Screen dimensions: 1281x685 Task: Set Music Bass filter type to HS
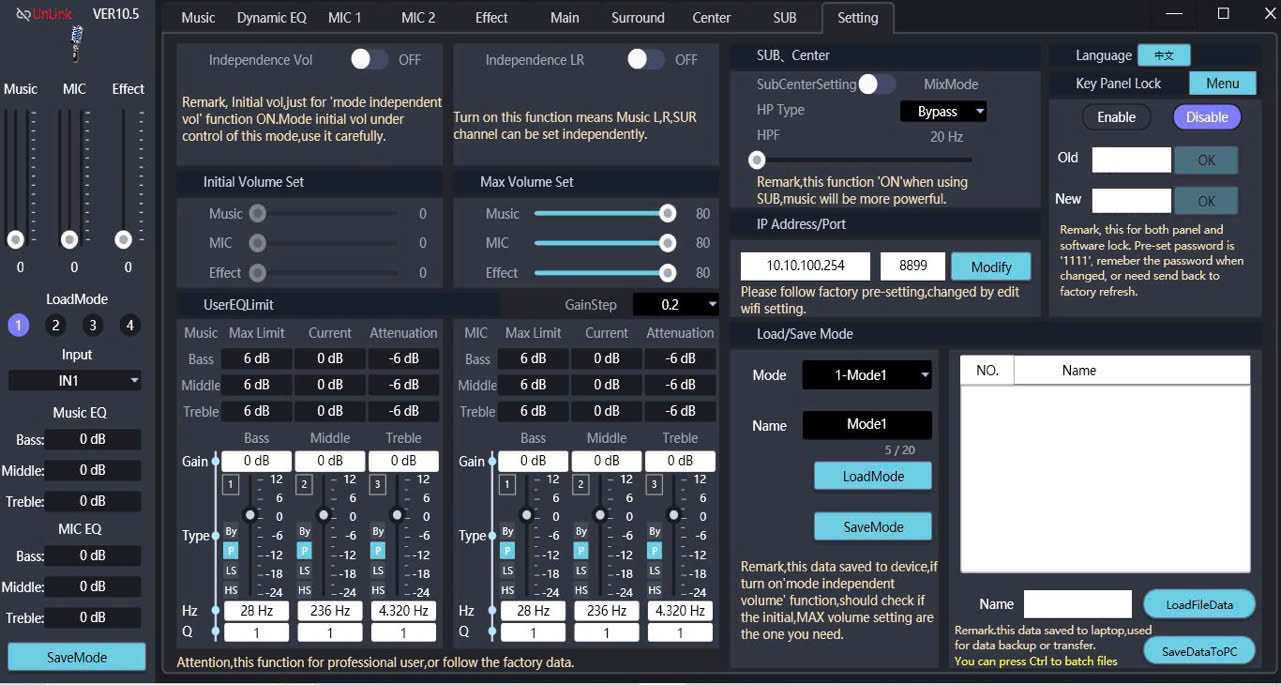(230, 590)
